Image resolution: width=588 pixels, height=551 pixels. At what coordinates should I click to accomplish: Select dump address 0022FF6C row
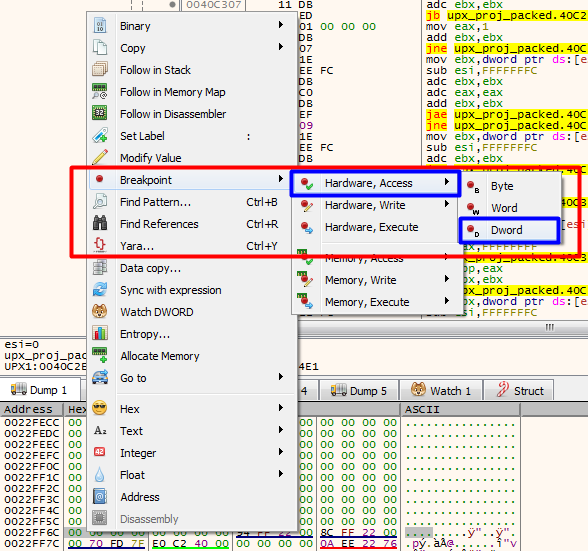[x=32, y=532]
